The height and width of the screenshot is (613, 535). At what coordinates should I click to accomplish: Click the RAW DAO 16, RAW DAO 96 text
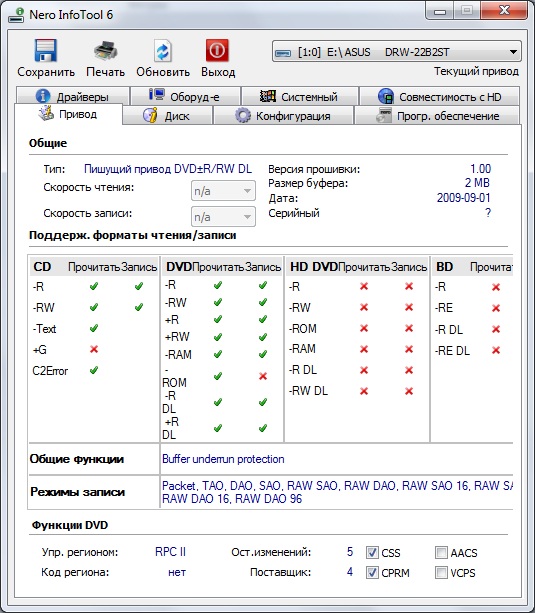pyautogui.click(x=232, y=499)
